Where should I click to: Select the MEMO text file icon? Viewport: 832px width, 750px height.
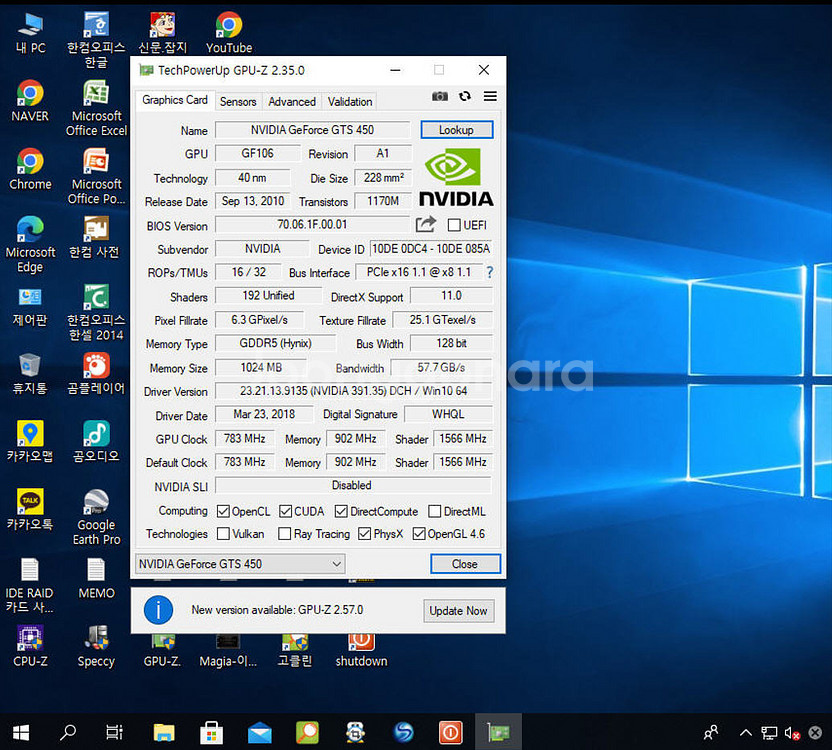96,579
